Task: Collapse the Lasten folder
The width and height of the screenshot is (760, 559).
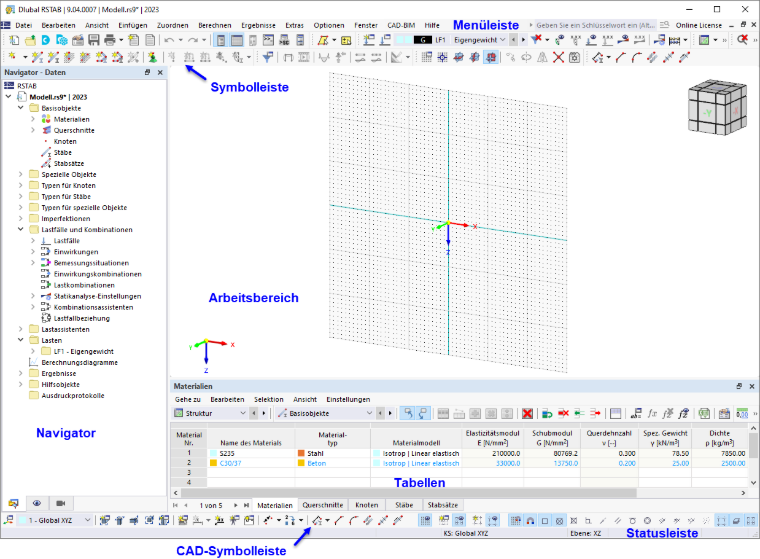Action: [21, 340]
